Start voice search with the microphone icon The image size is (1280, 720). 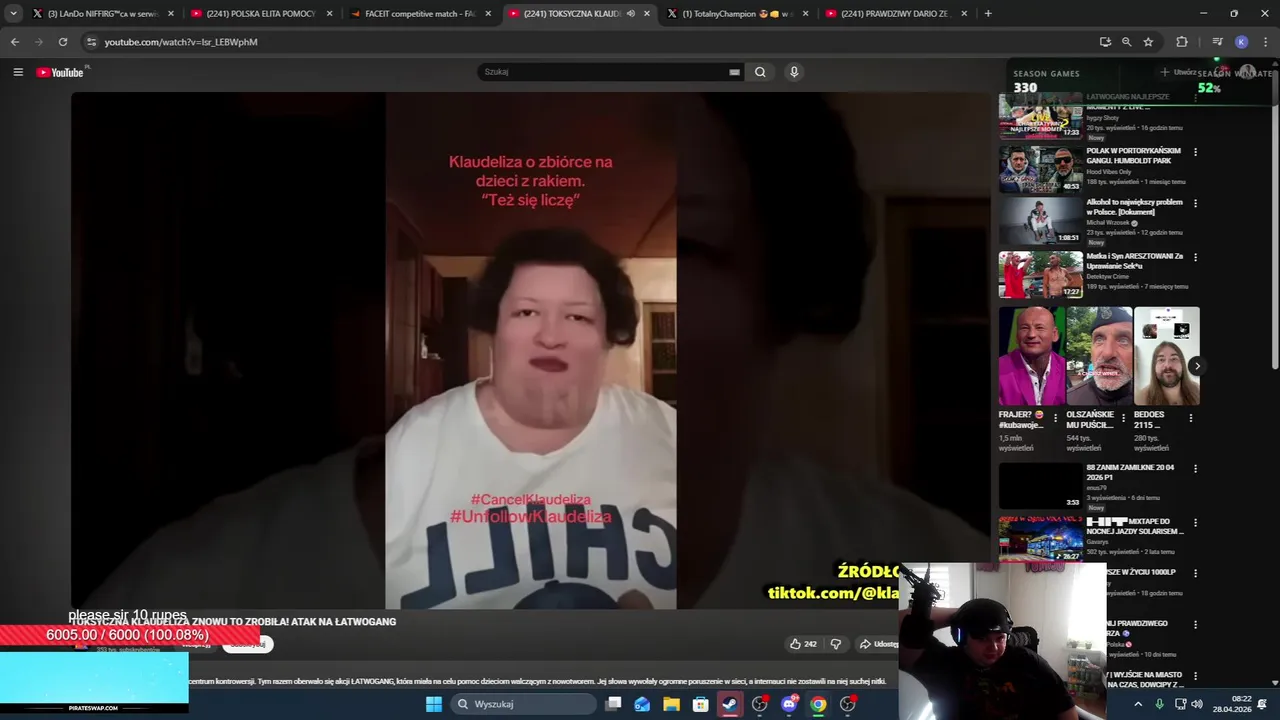[794, 72]
